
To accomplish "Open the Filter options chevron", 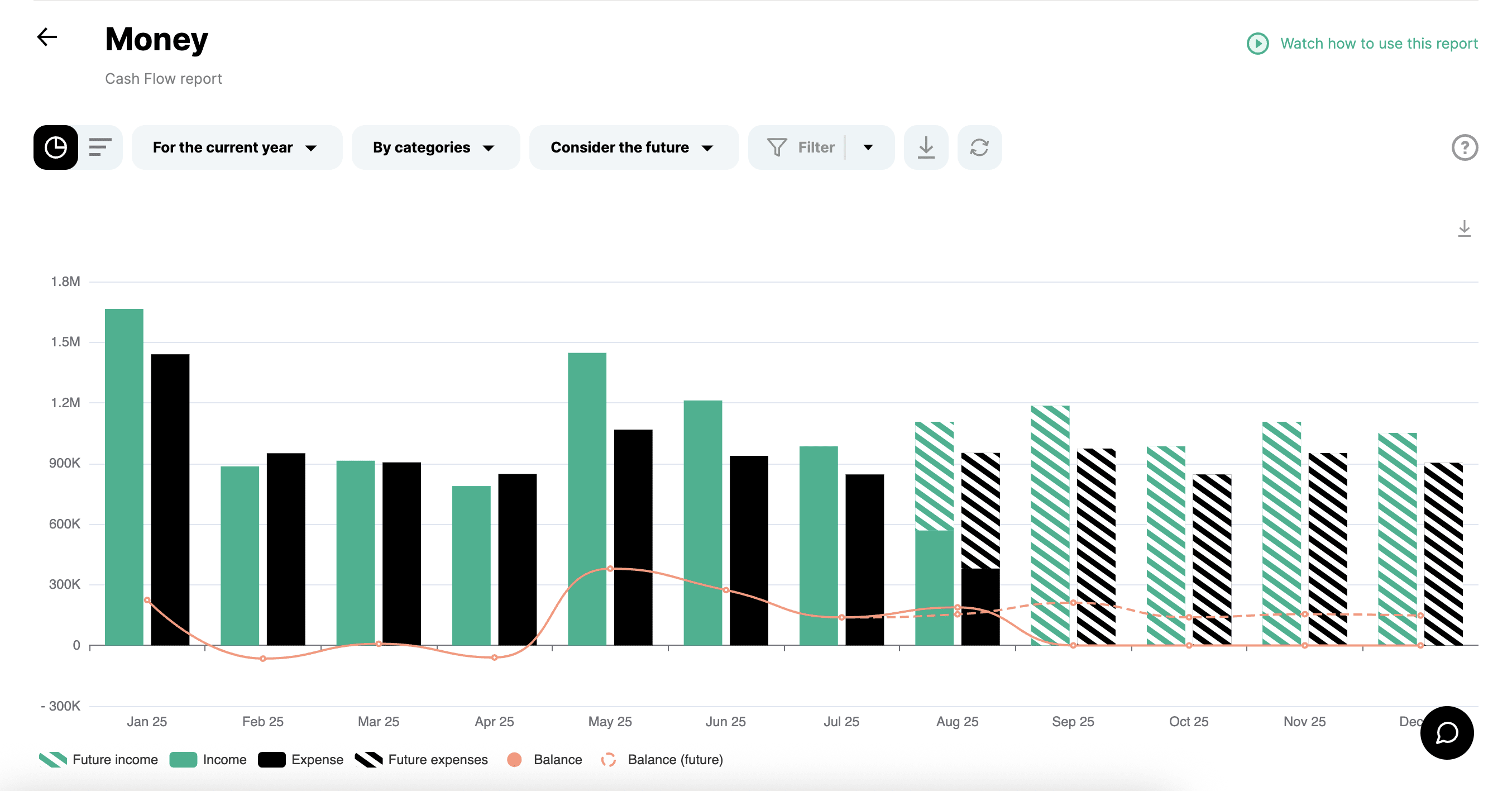I will tap(868, 147).
